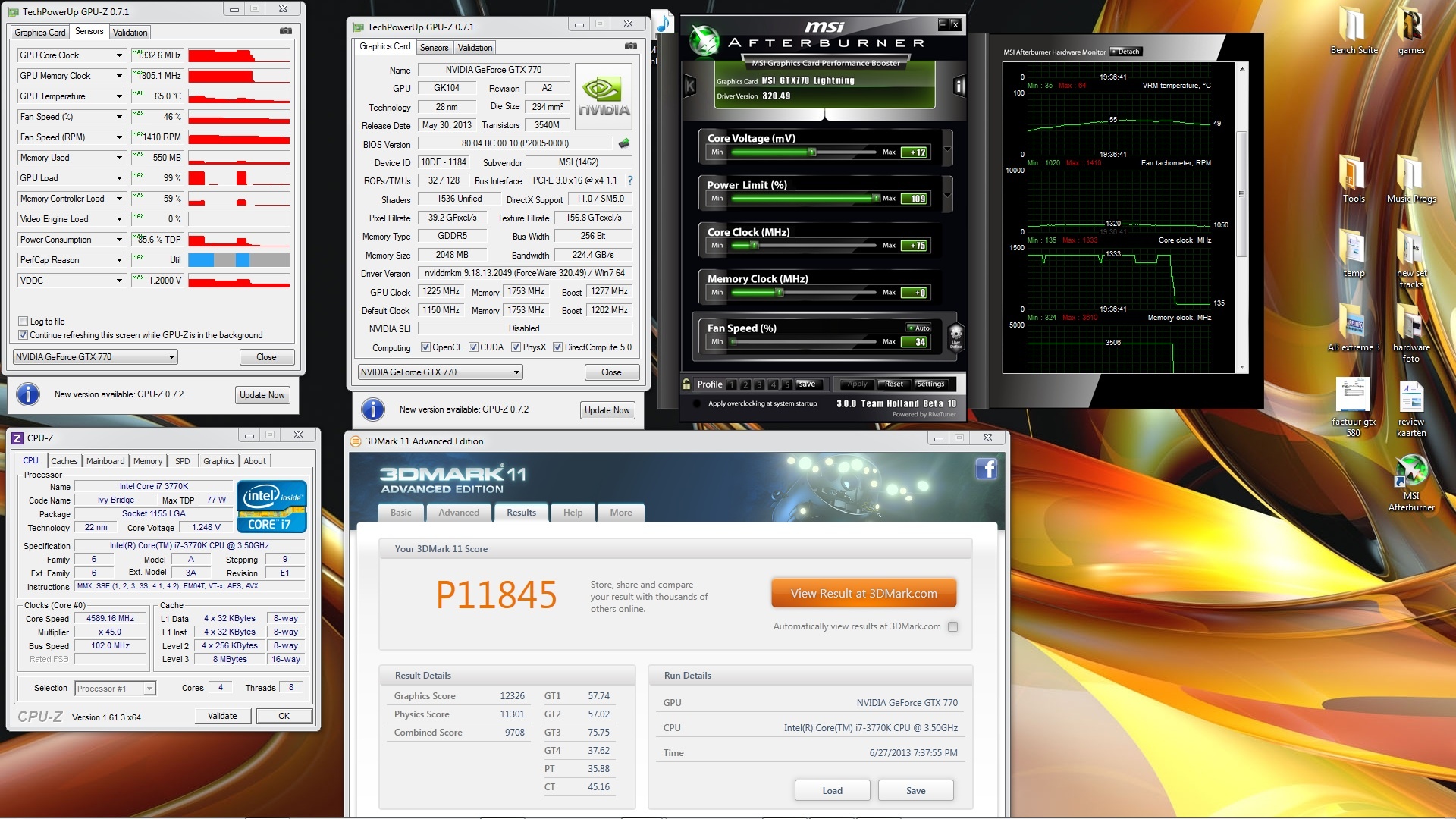
Task: Switch to Mainboard tab in CPU-Z
Action: coord(105,461)
